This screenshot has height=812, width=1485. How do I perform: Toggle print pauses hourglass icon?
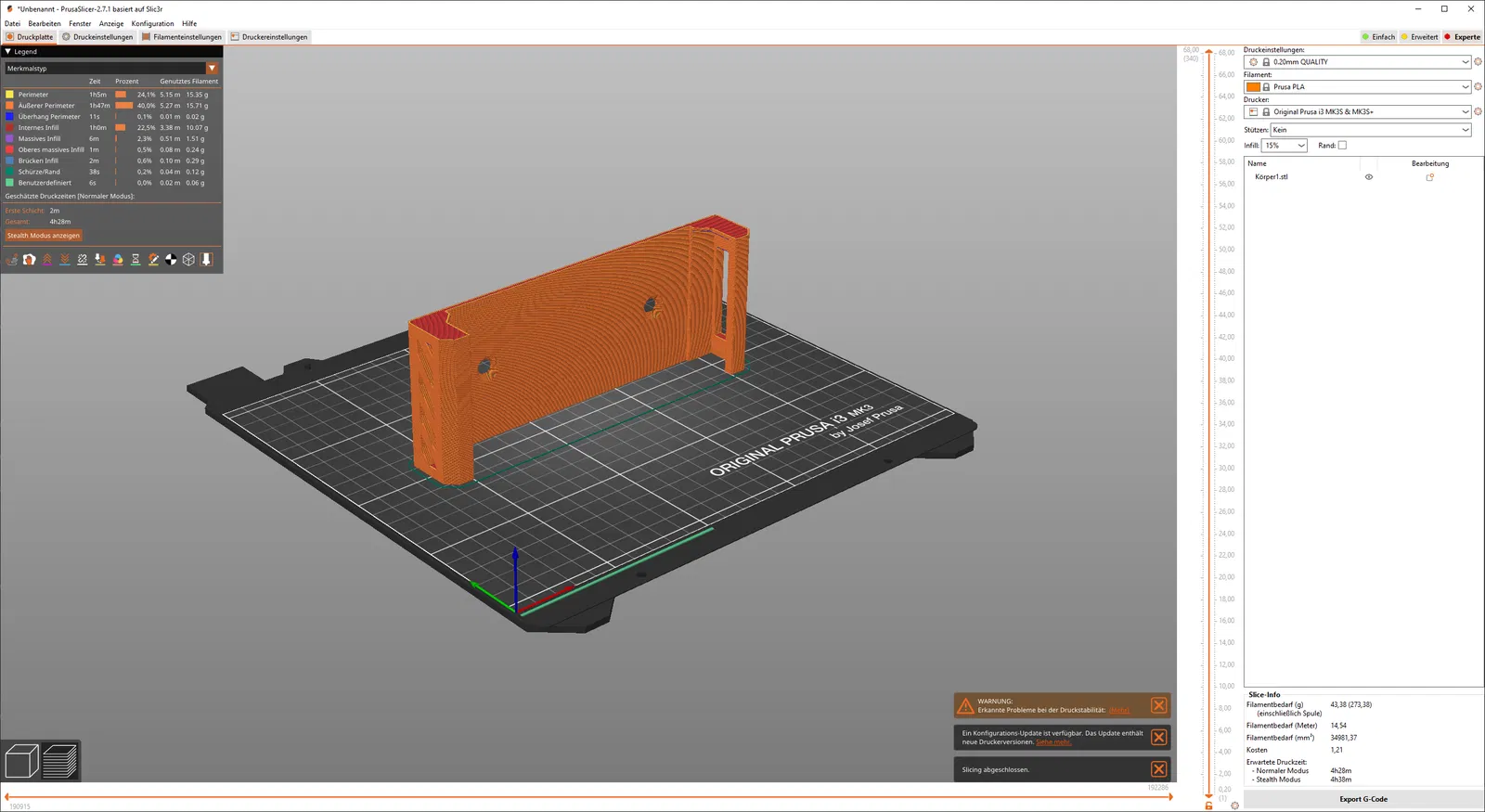click(136, 260)
